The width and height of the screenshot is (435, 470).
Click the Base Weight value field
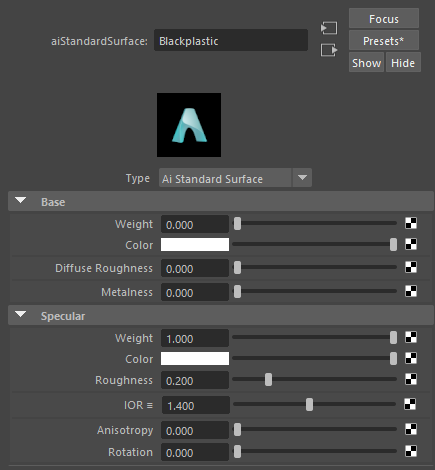click(195, 224)
